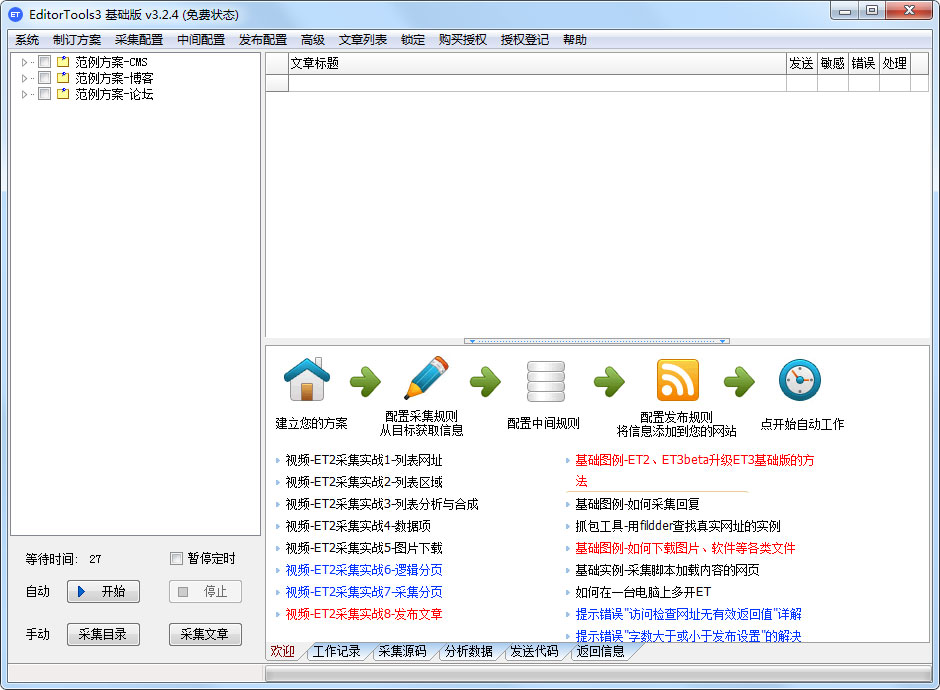The width and height of the screenshot is (940, 690).
Task: Click the 采集目录 button
Action: [103, 634]
